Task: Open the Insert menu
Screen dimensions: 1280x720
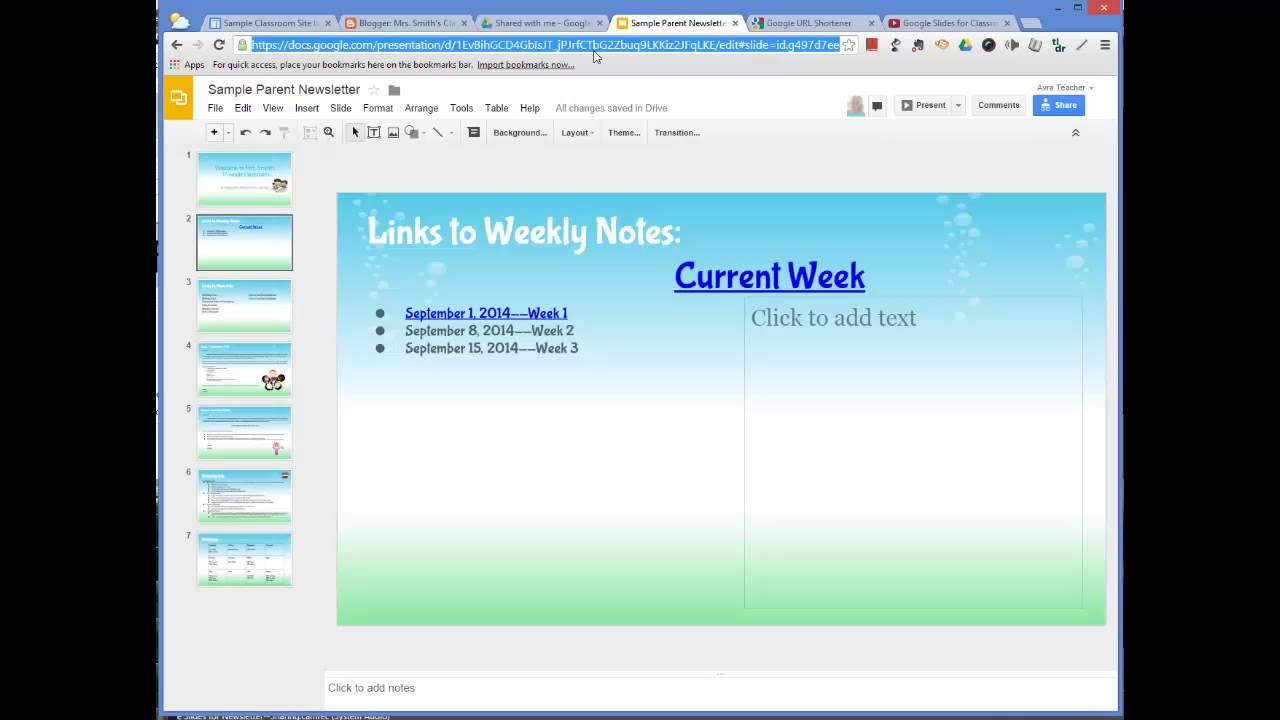Action: 307,108
